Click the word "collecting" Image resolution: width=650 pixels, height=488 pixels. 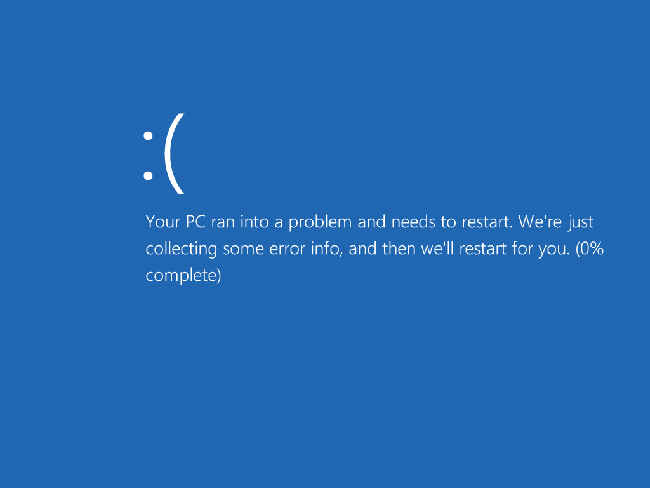(181, 250)
